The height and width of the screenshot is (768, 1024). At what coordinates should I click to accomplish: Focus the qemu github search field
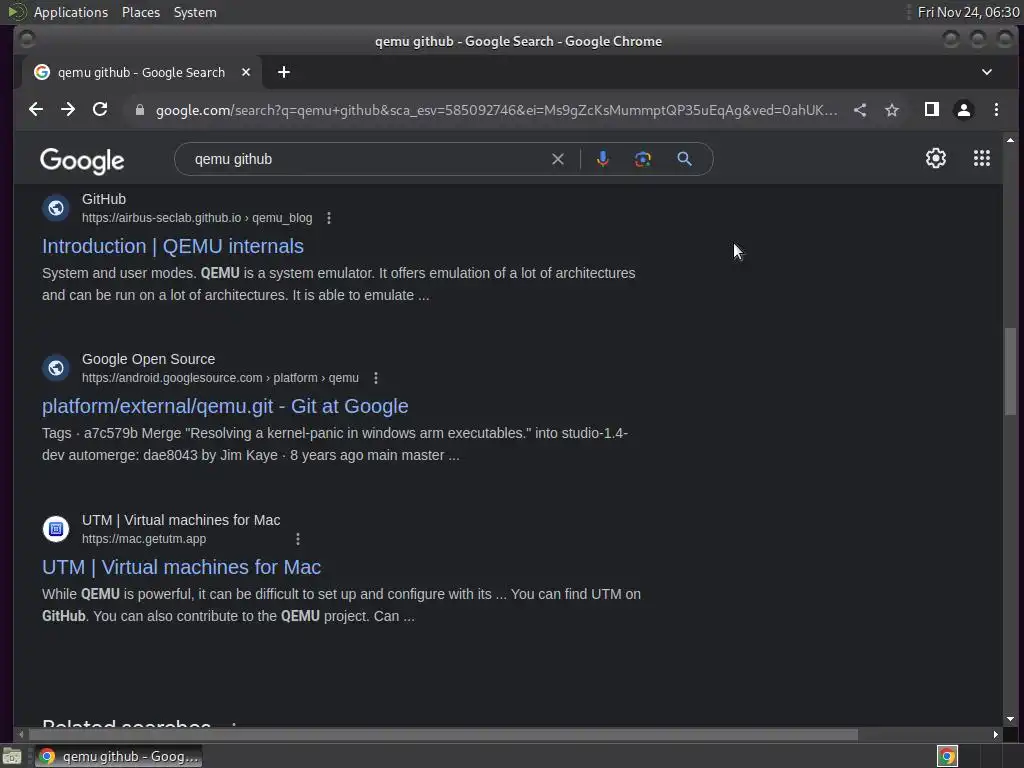click(x=366, y=159)
